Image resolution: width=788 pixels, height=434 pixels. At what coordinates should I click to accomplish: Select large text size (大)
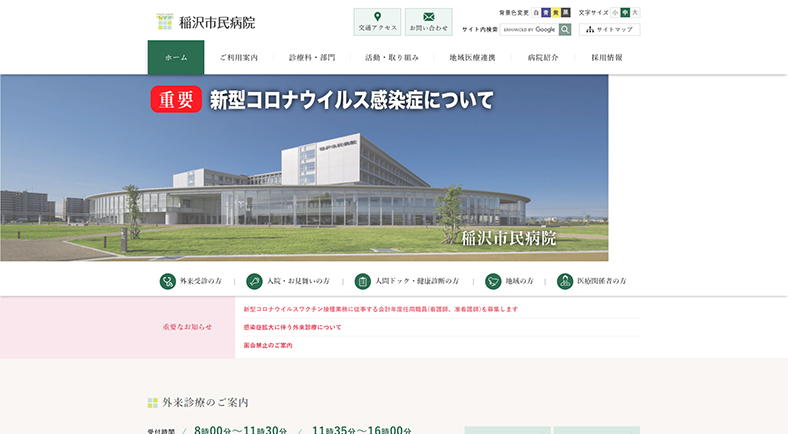coord(635,13)
